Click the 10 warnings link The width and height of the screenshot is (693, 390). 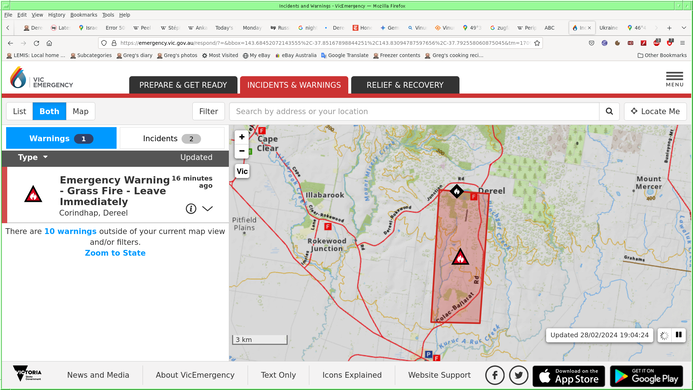pos(70,231)
